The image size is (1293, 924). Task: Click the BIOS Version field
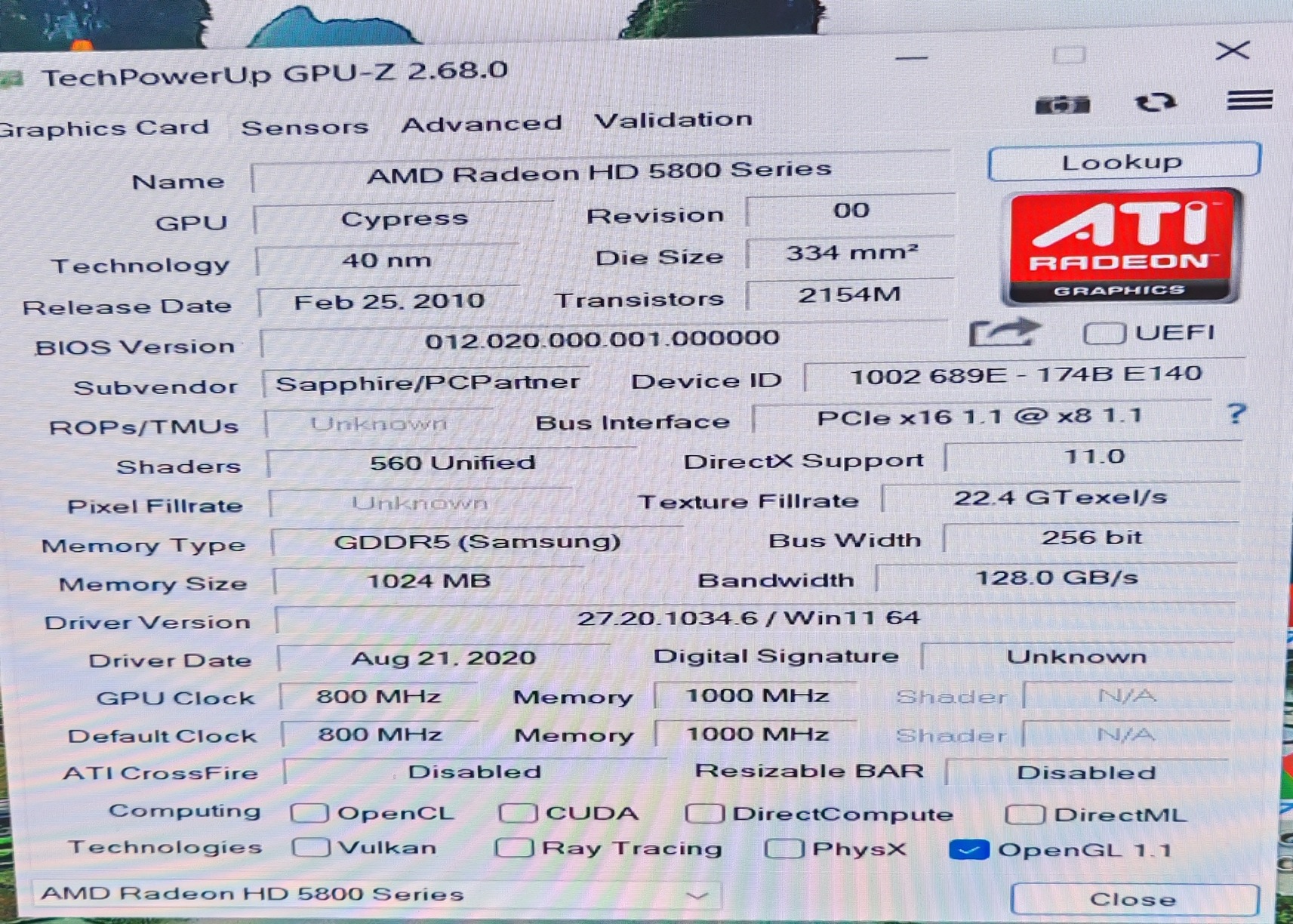604,339
